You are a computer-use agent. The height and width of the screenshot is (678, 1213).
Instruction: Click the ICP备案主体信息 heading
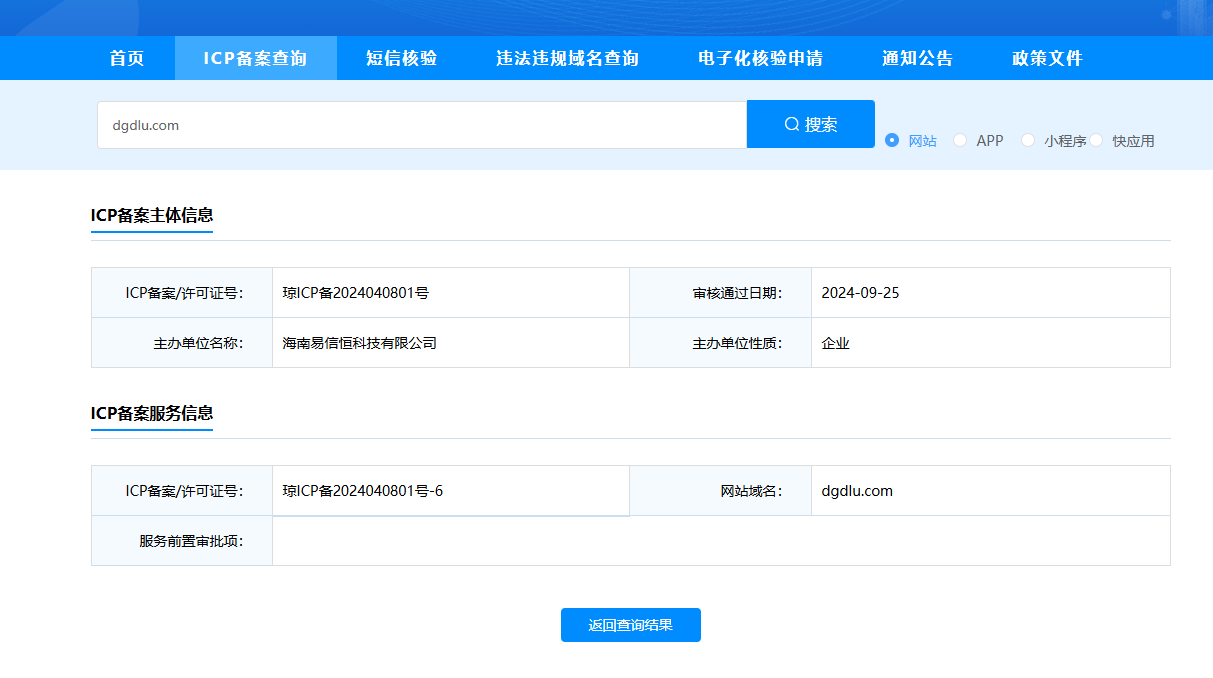coord(152,215)
